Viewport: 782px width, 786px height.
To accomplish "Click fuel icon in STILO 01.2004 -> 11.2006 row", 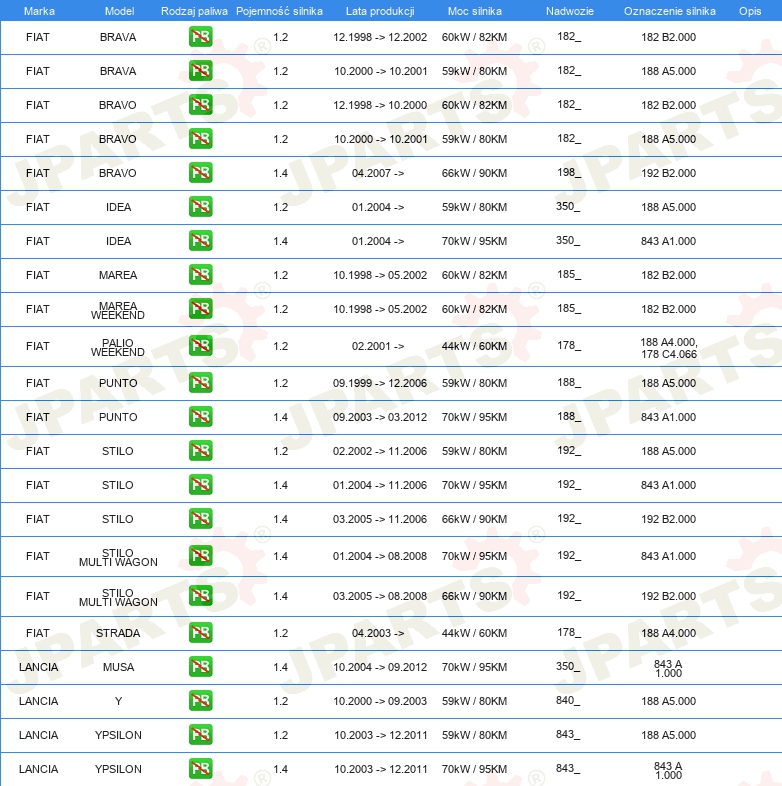I will pos(201,486).
